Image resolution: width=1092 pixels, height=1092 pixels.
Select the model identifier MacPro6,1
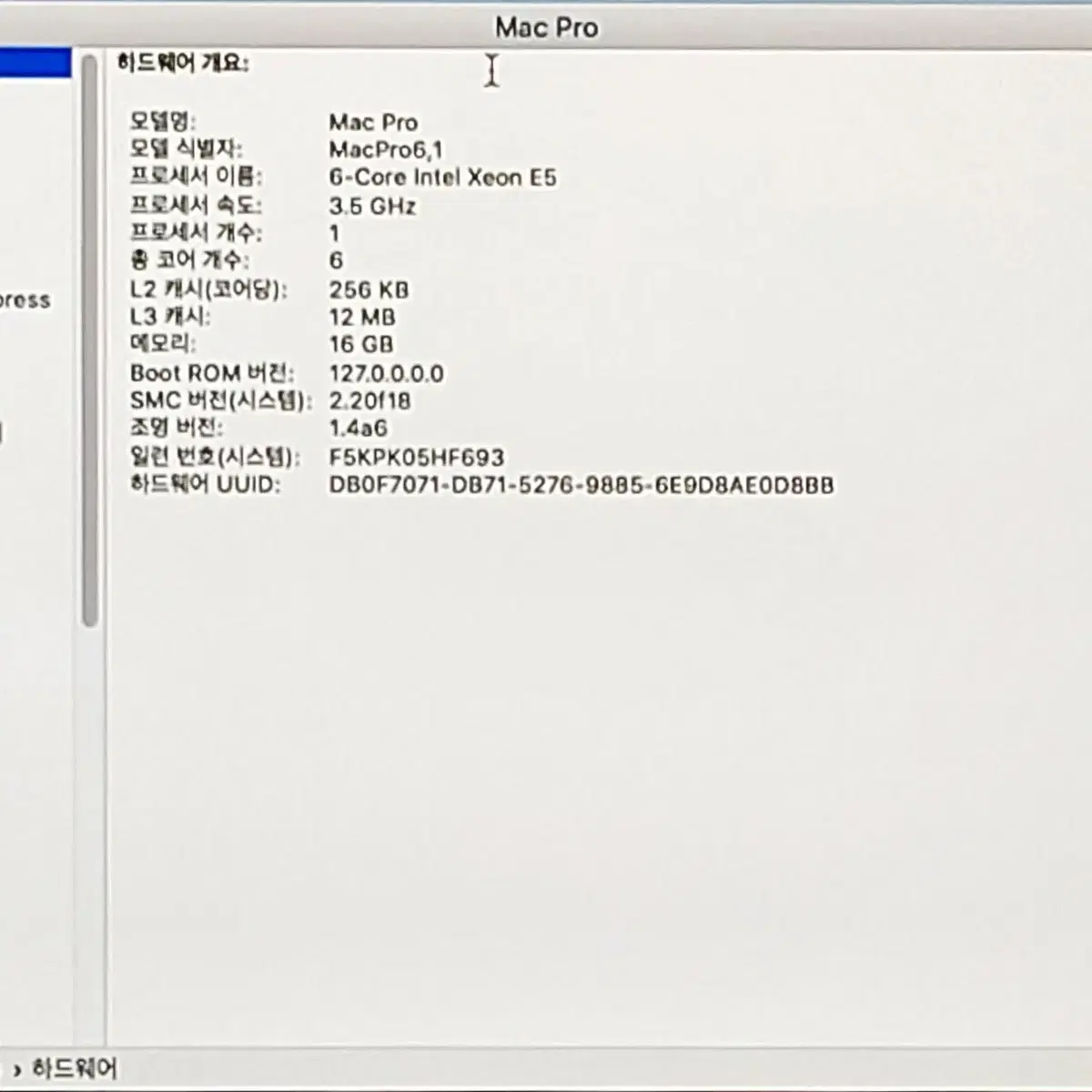[386, 149]
